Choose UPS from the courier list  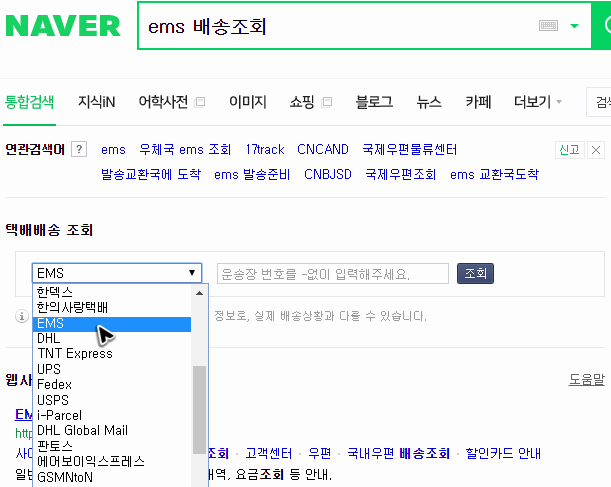(x=112, y=369)
